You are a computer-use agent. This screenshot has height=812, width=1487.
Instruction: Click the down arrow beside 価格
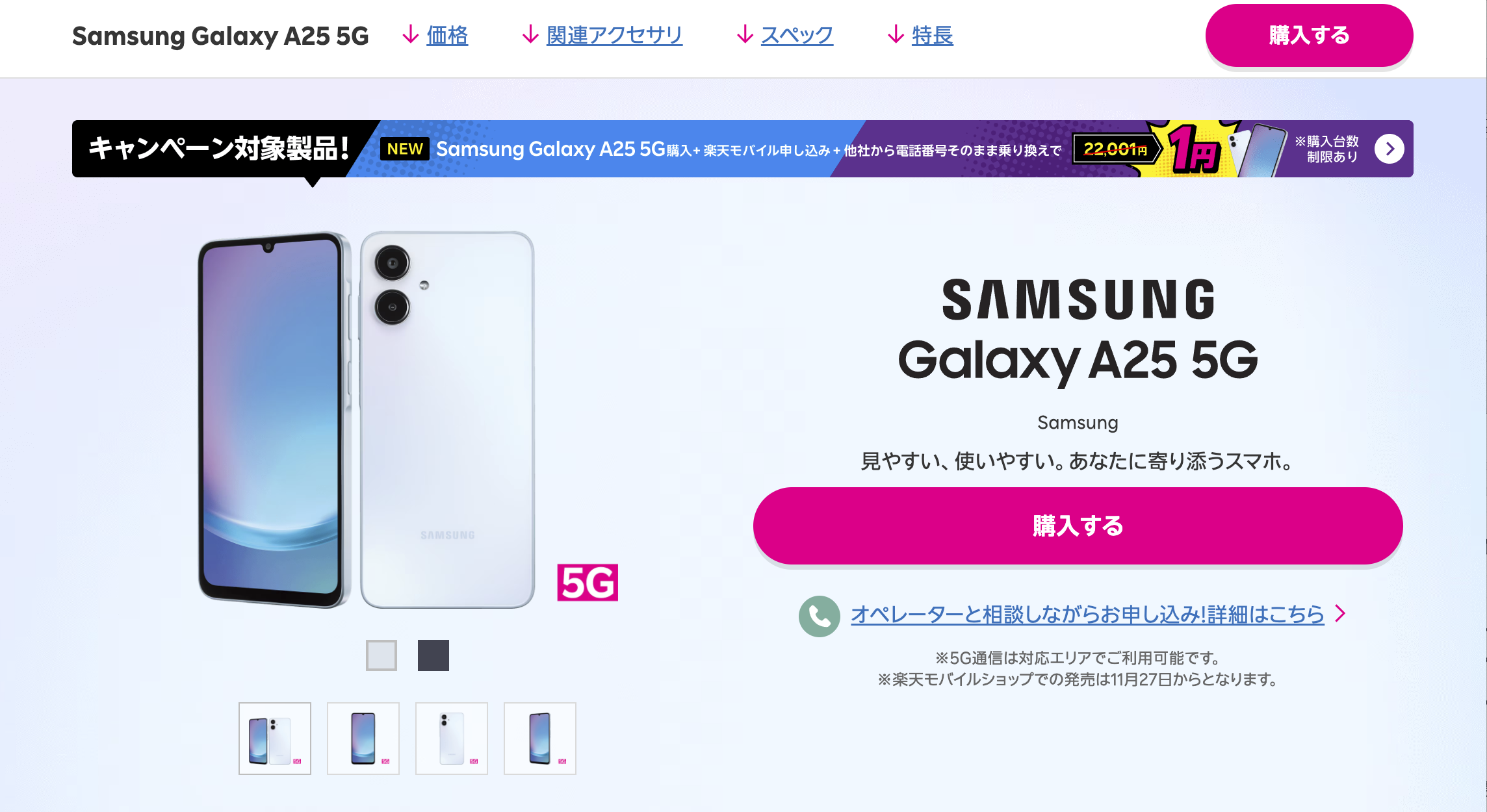[x=410, y=35]
